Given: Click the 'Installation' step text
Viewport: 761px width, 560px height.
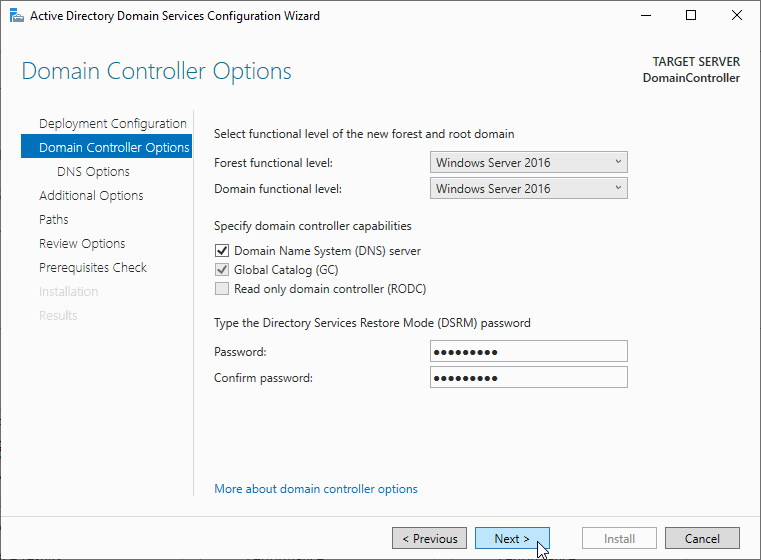Looking at the screenshot, I should (68, 291).
